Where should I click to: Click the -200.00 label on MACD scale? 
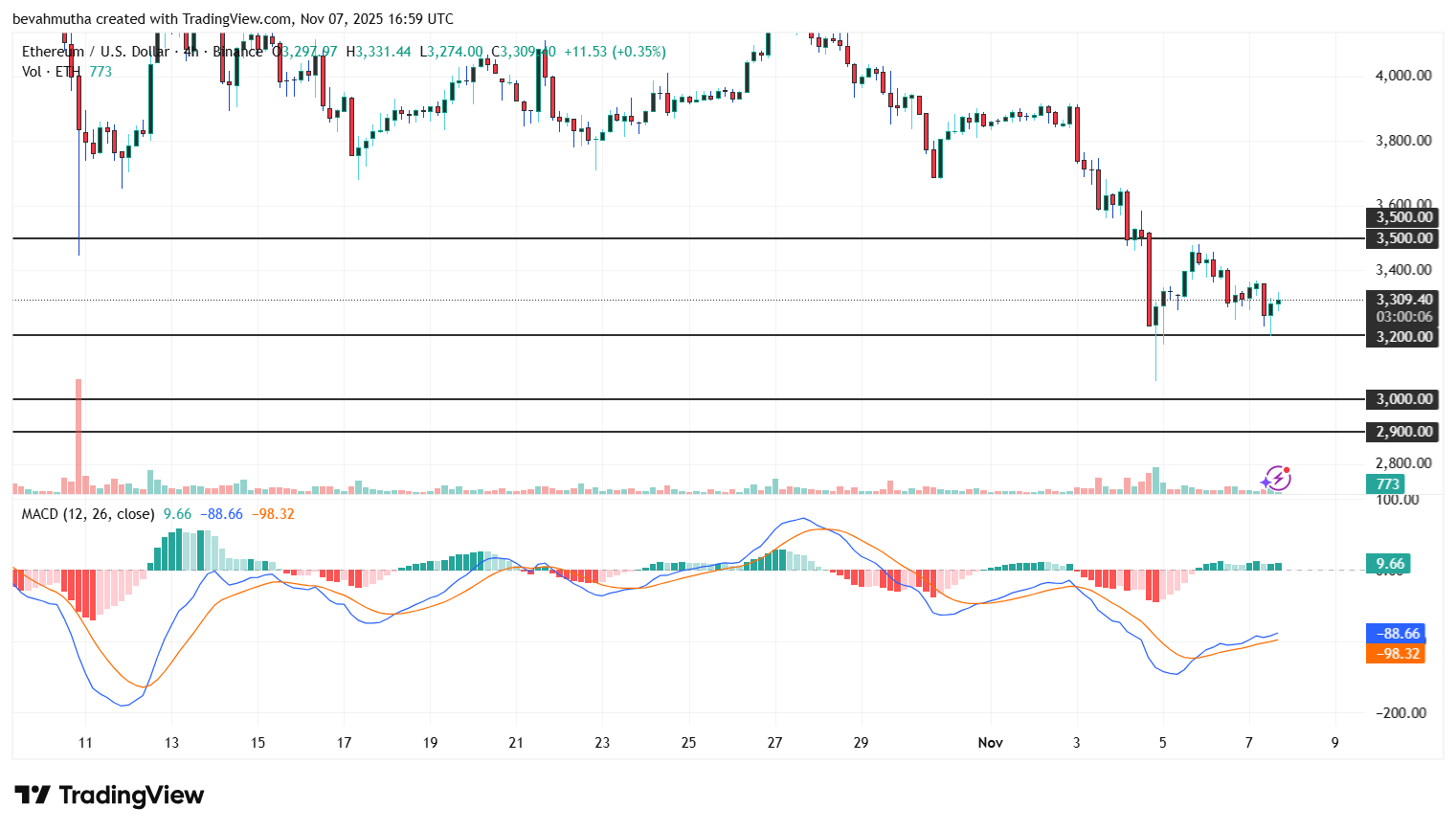coord(1400,713)
